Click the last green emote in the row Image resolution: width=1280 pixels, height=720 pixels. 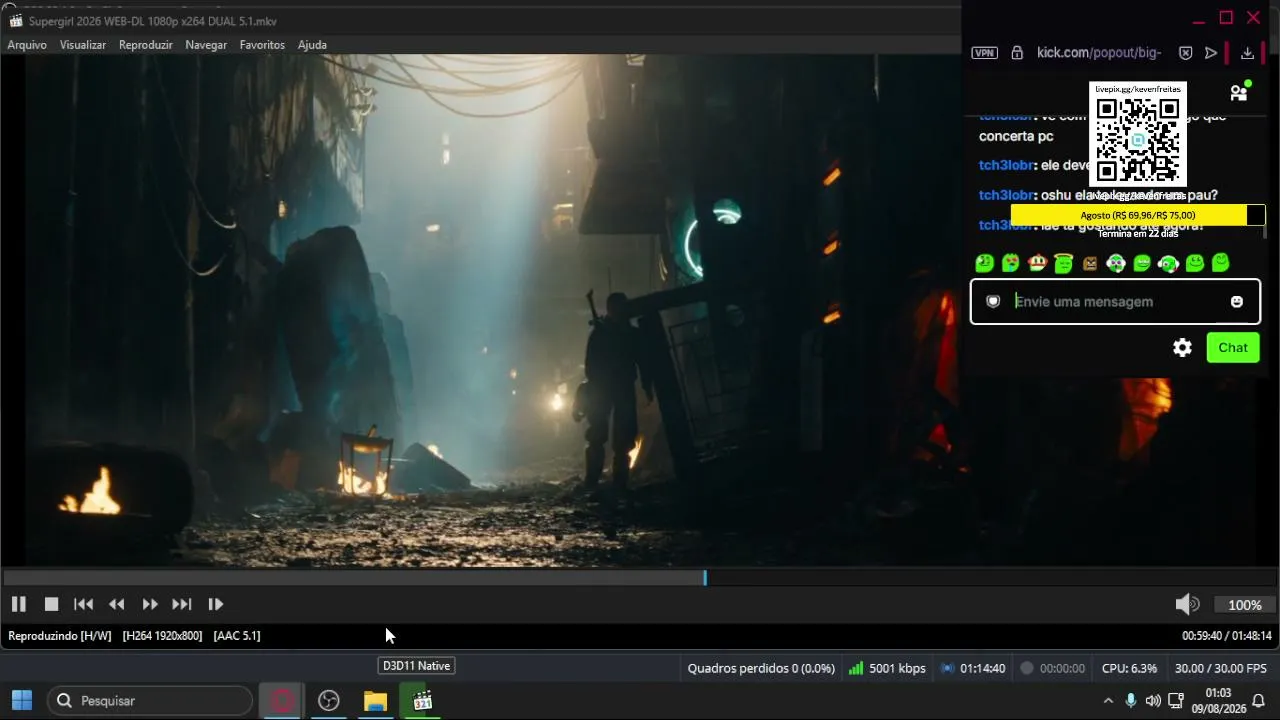1221,263
